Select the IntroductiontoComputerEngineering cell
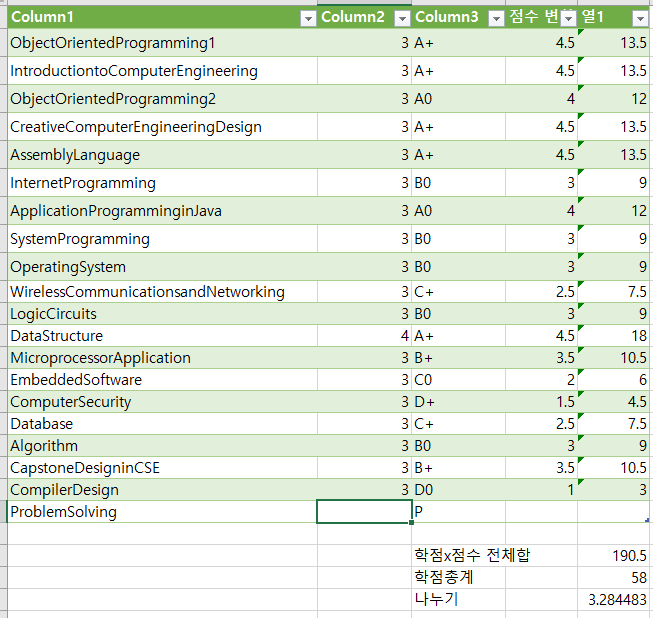The width and height of the screenshot is (653, 618). pyautogui.click(x=162, y=71)
